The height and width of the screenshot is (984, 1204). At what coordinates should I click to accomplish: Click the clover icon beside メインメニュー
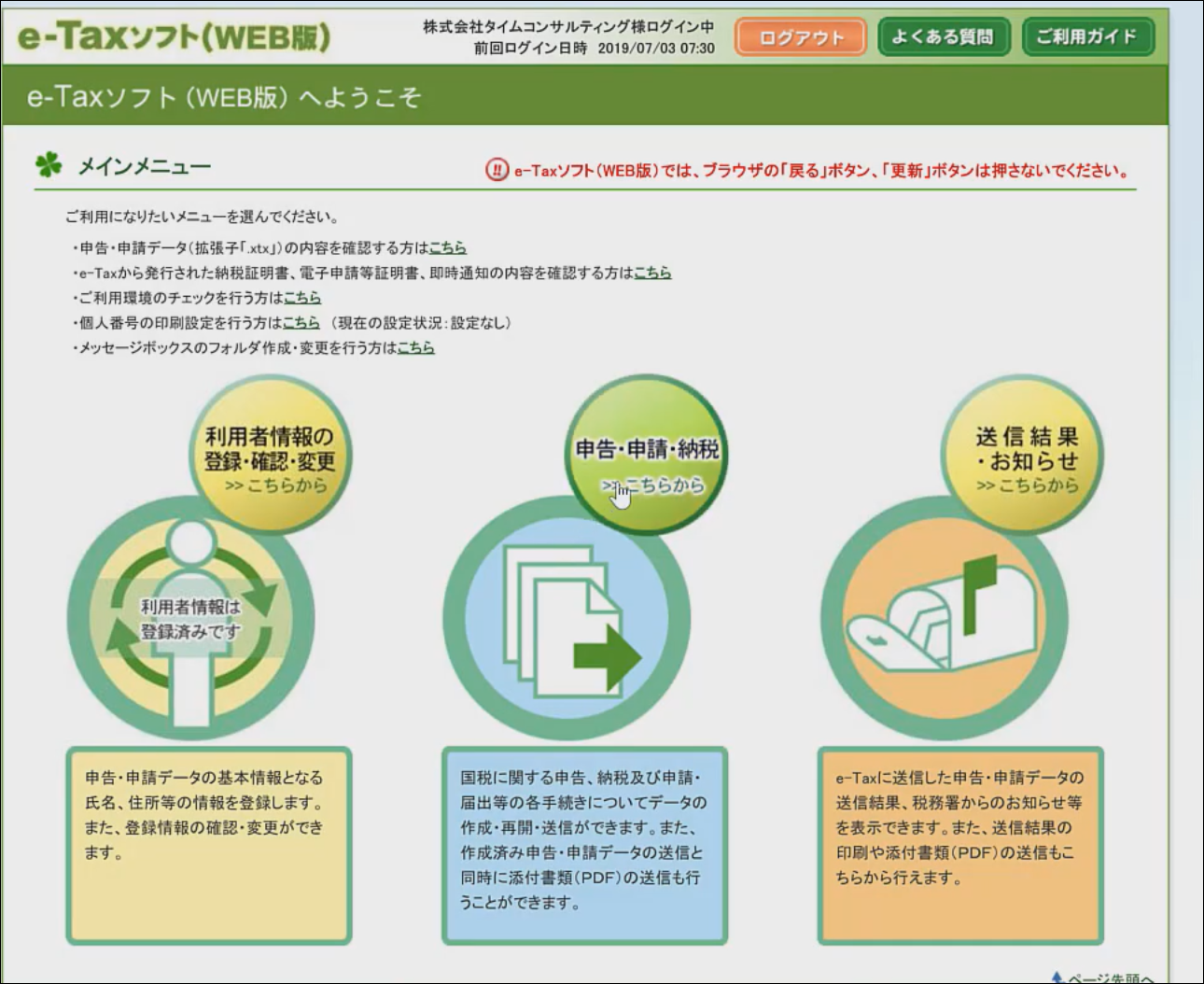click(49, 165)
